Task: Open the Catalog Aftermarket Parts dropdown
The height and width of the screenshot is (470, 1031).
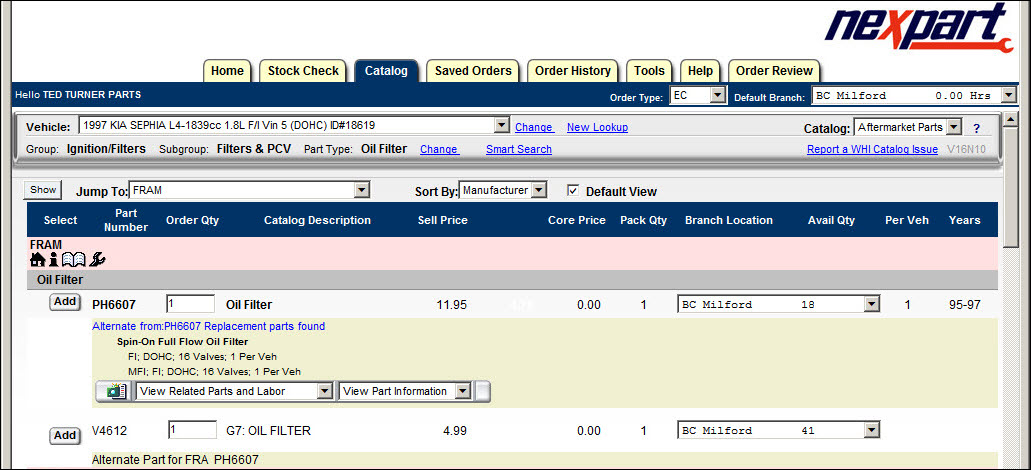Action: [x=955, y=127]
